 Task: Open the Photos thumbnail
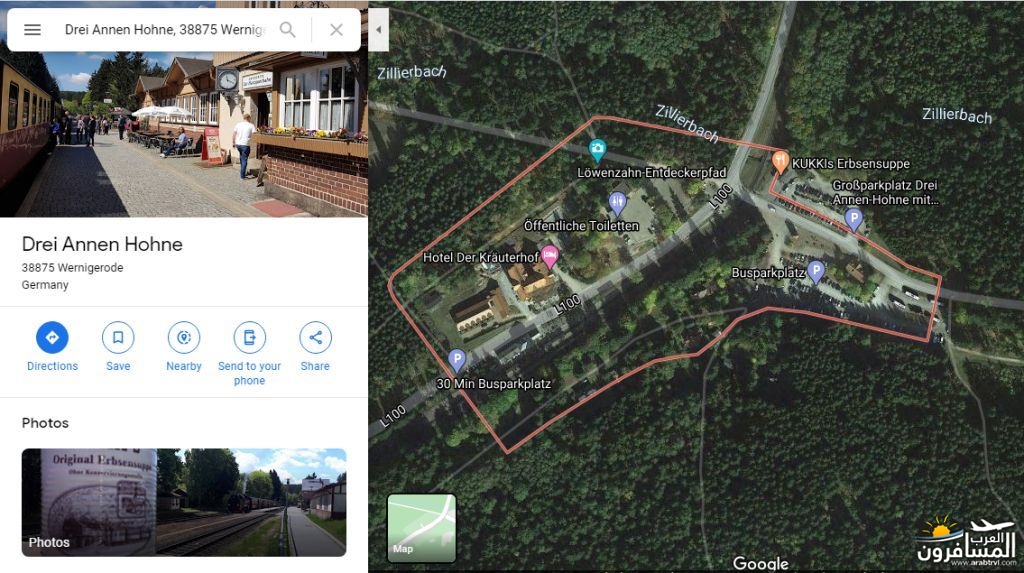[x=184, y=502]
